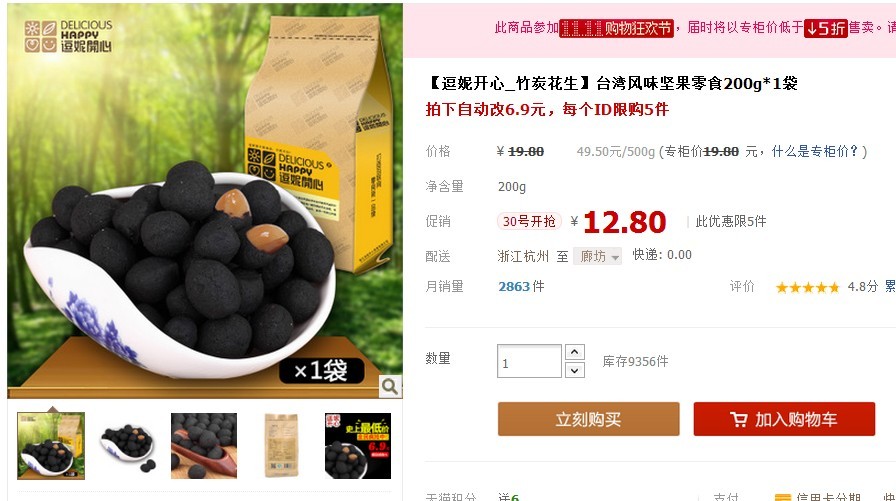Increase quantity with the up arrow
The image size is (896, 501).
coord(574,352)
